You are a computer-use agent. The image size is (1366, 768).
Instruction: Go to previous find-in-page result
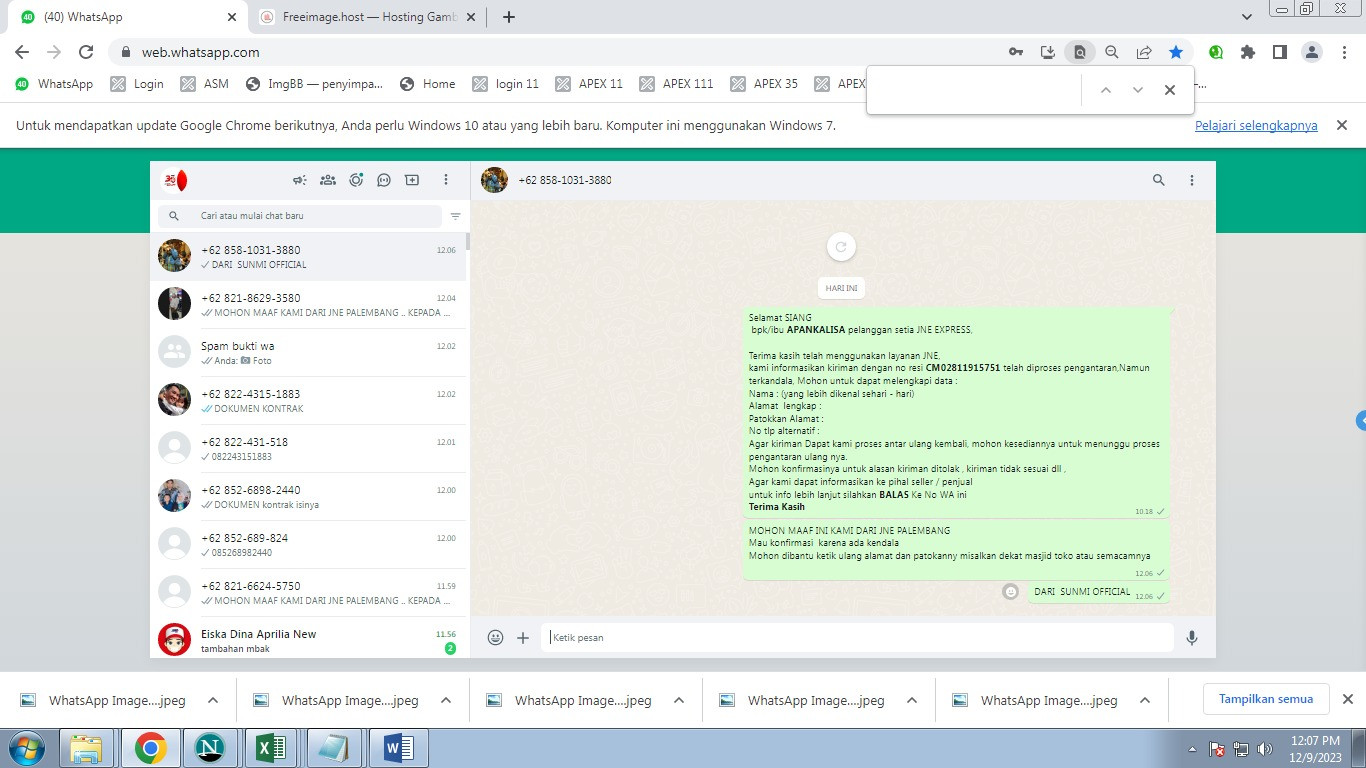point(1105,90)
